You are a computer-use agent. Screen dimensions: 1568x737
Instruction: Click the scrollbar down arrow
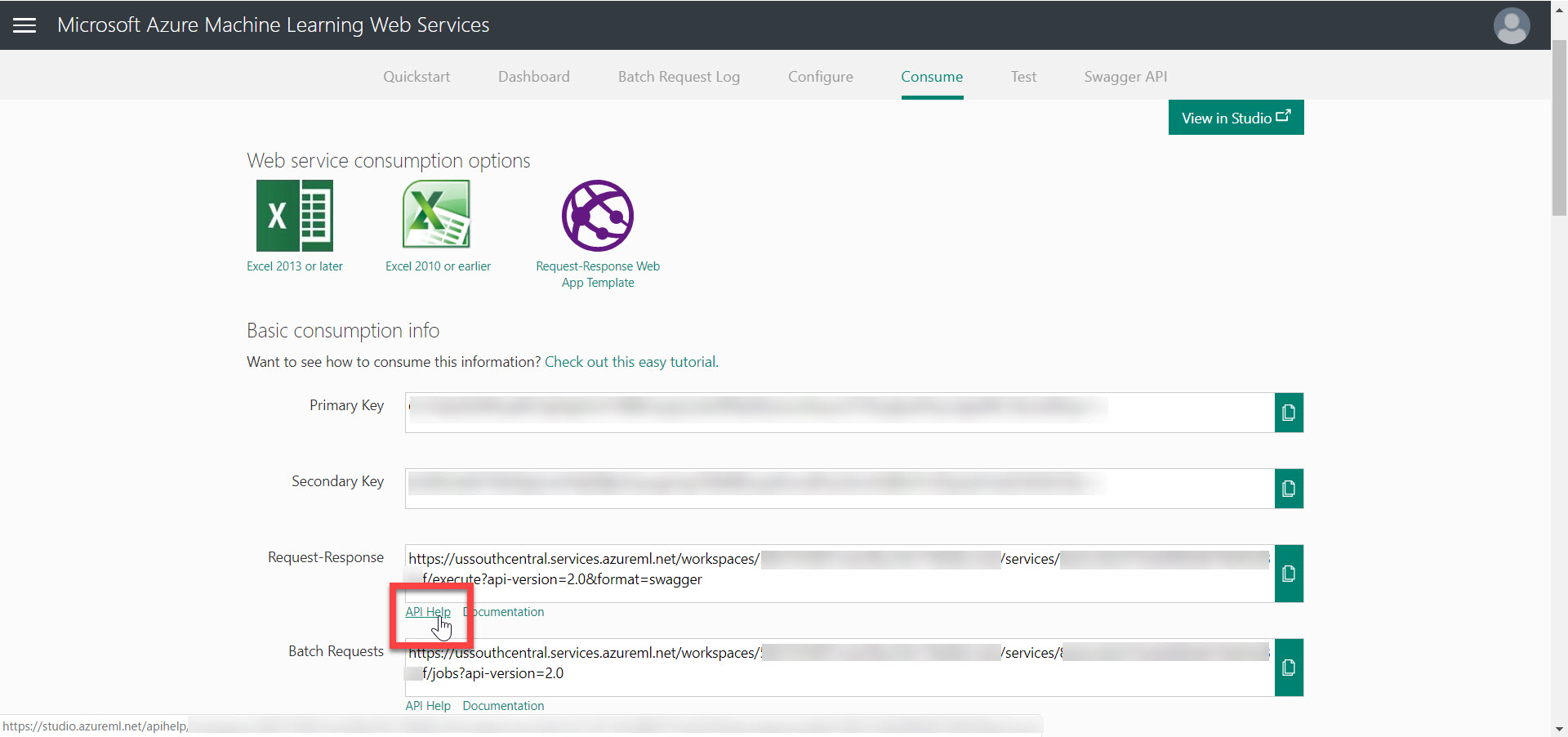click(x=1559, y=729)
